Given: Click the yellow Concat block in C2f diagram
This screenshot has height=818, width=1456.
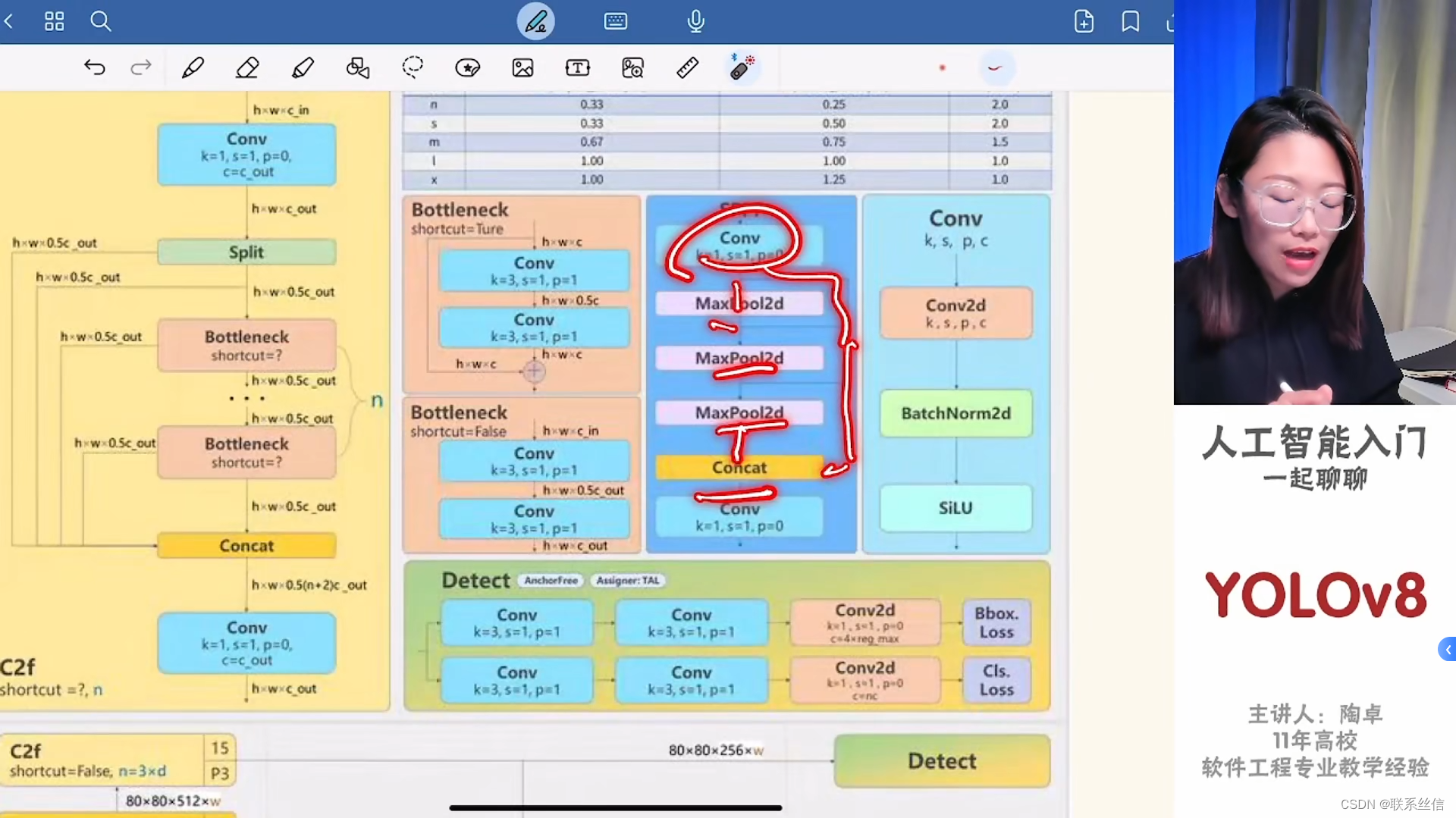Looking at the screenshot, I should coord(246,545).
